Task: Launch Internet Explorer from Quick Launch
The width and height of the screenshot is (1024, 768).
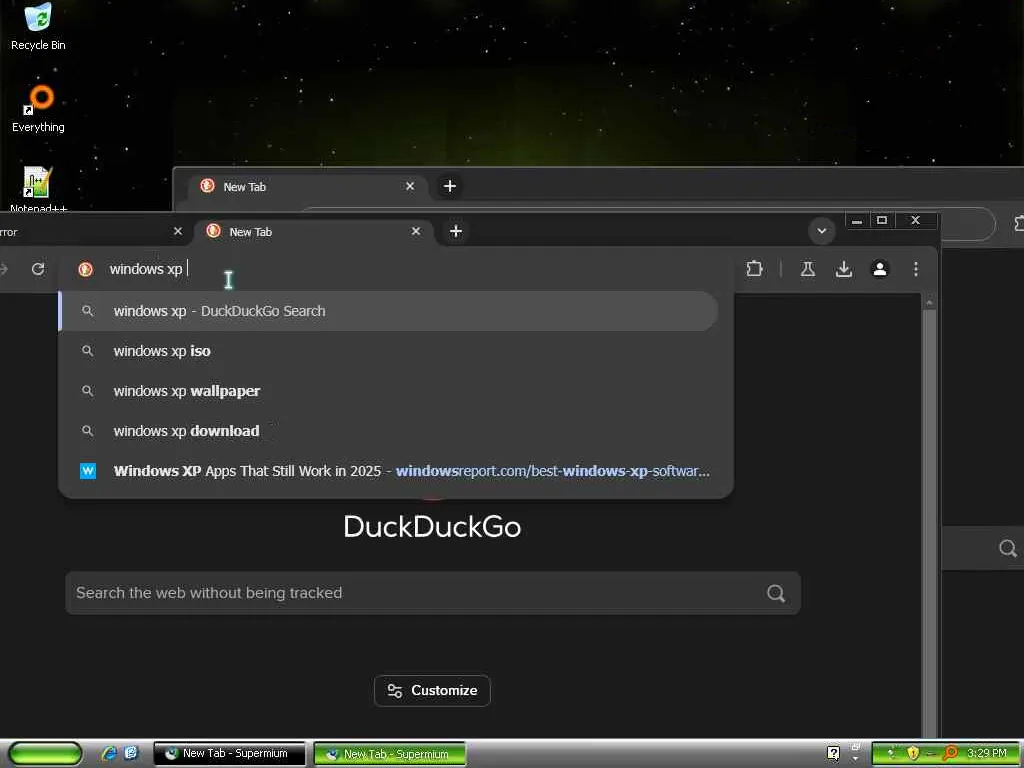Action: click(108, 754)
